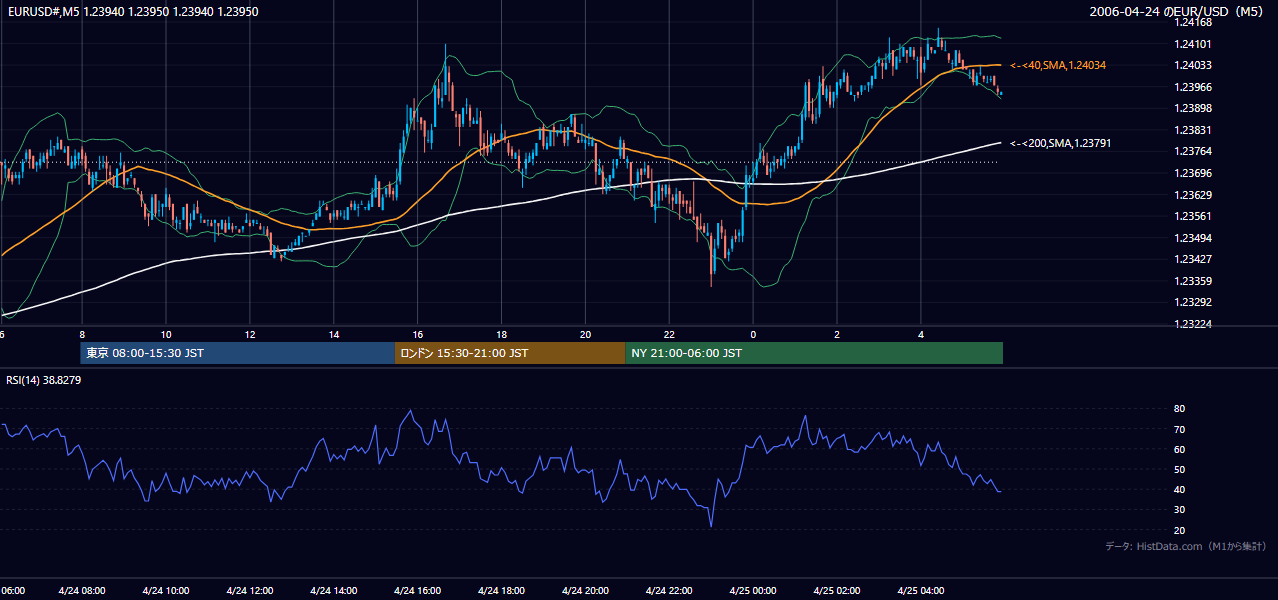Click hour label 22 under the price chart

[x=670, y=335]
